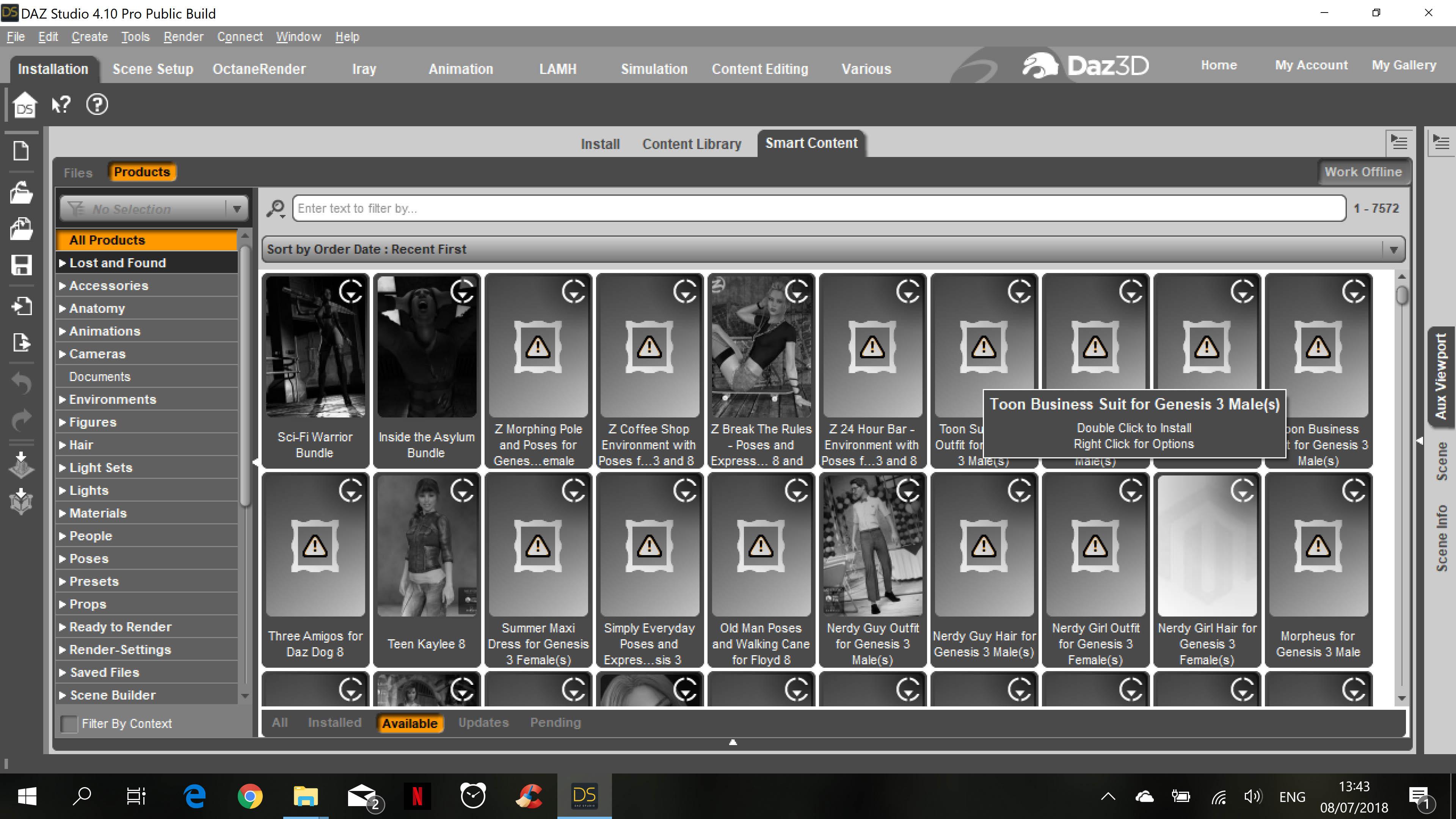Open the Render menu
The height and width of the screenshot is (819, 1456).
[x=183, y=37]
